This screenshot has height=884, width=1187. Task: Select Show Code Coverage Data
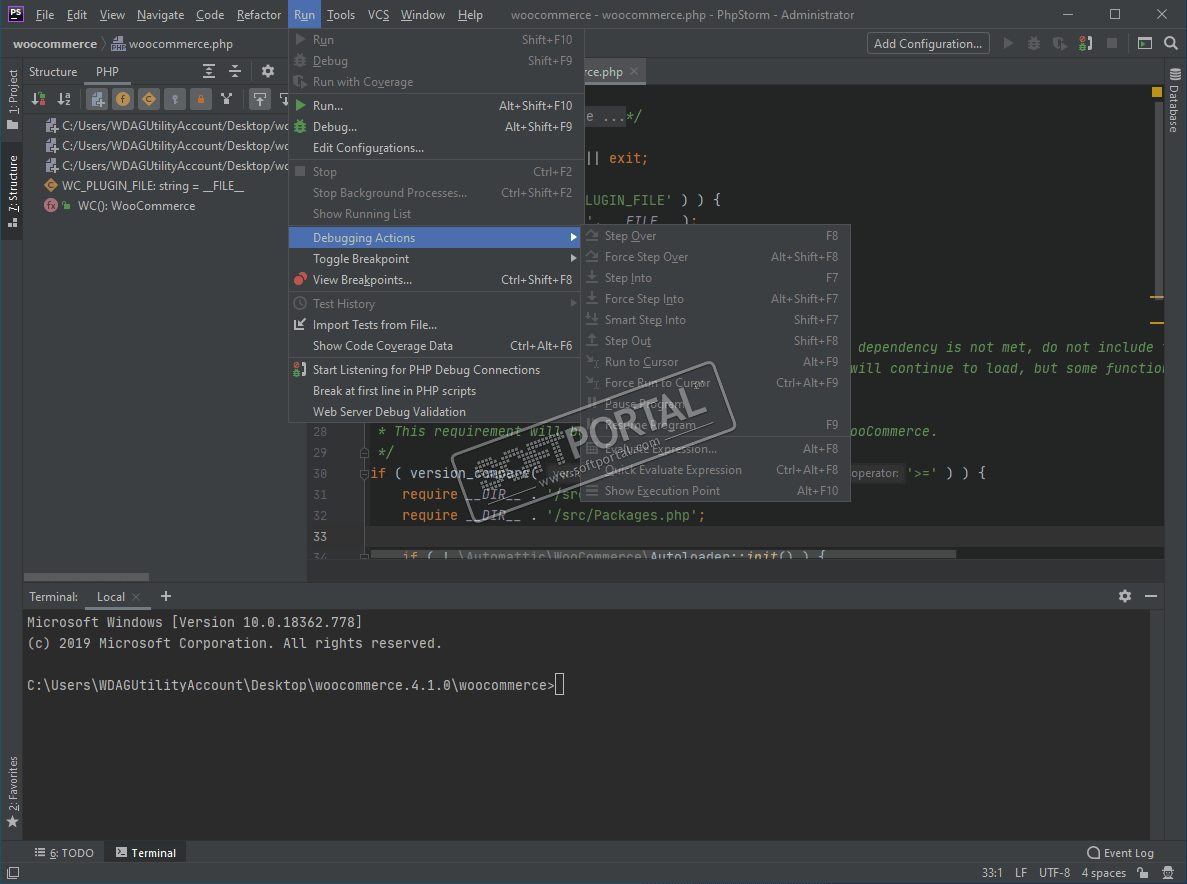(x=434, y=346)
